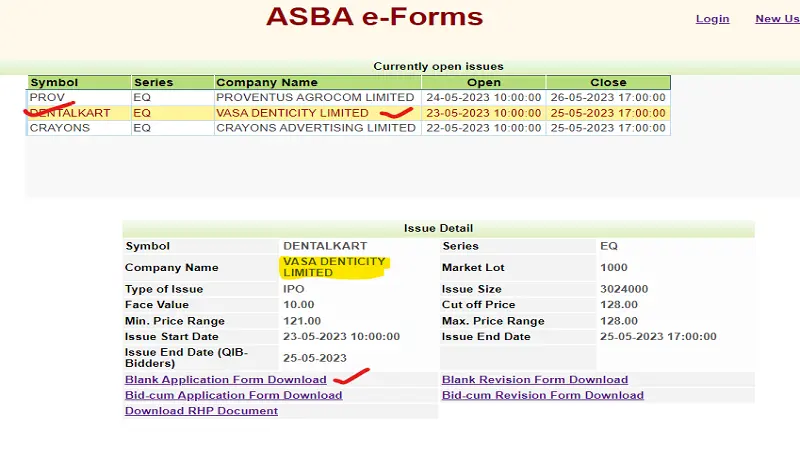
Task: Click the Open column header
Action: (484, 82)
